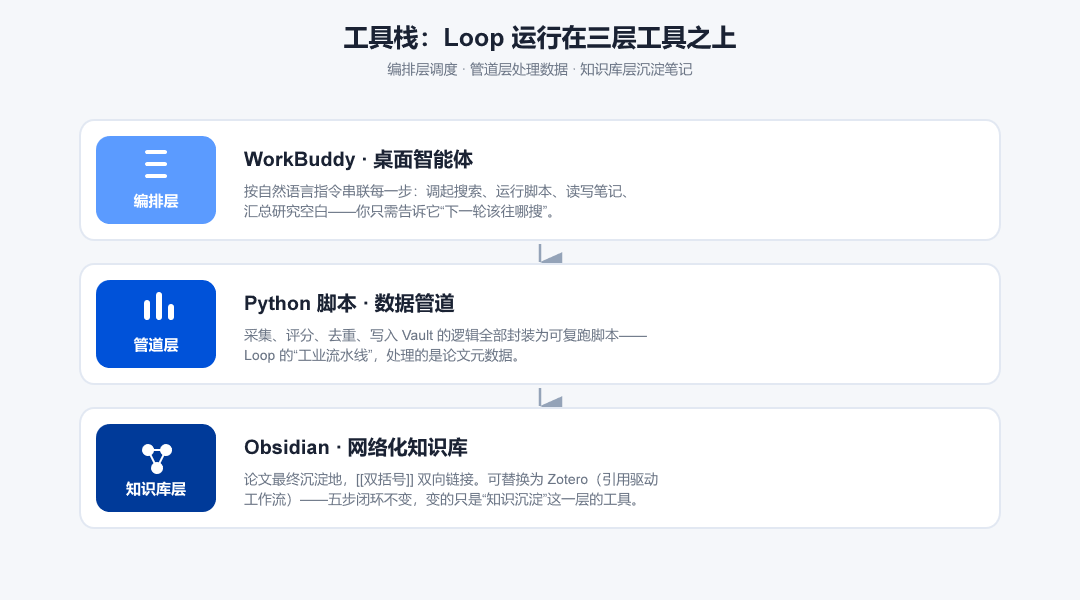The width and height of the screenshot is (1080, 600).
Task: Click the Python 脚本 · 数据管道 heading
Action: pyautogui.click(x=349, y=304)
